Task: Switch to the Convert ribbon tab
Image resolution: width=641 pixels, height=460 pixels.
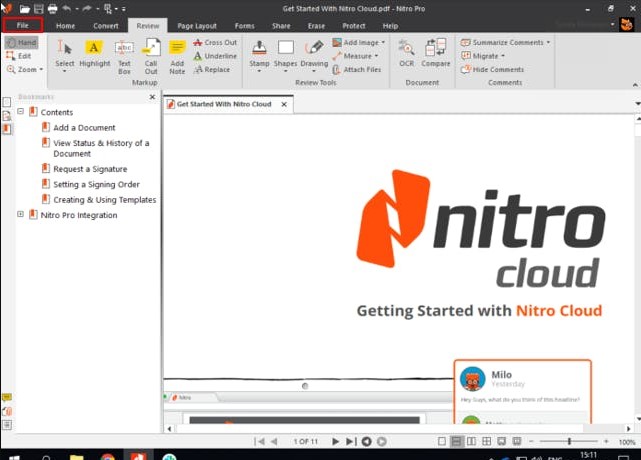Action: 105,26
